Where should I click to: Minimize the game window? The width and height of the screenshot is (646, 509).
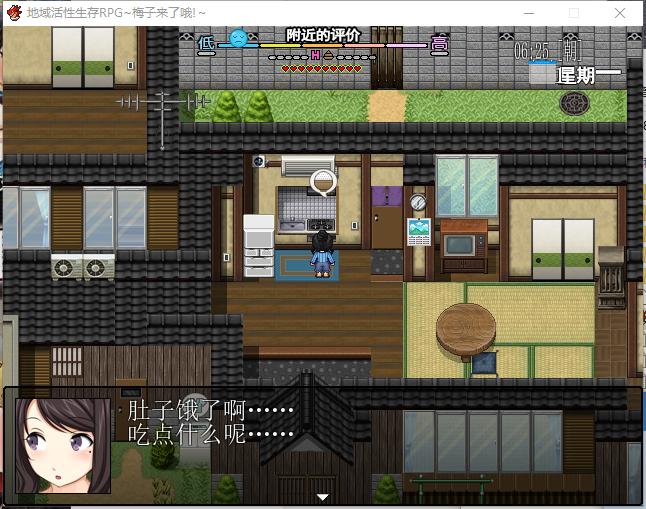[529, 13]
